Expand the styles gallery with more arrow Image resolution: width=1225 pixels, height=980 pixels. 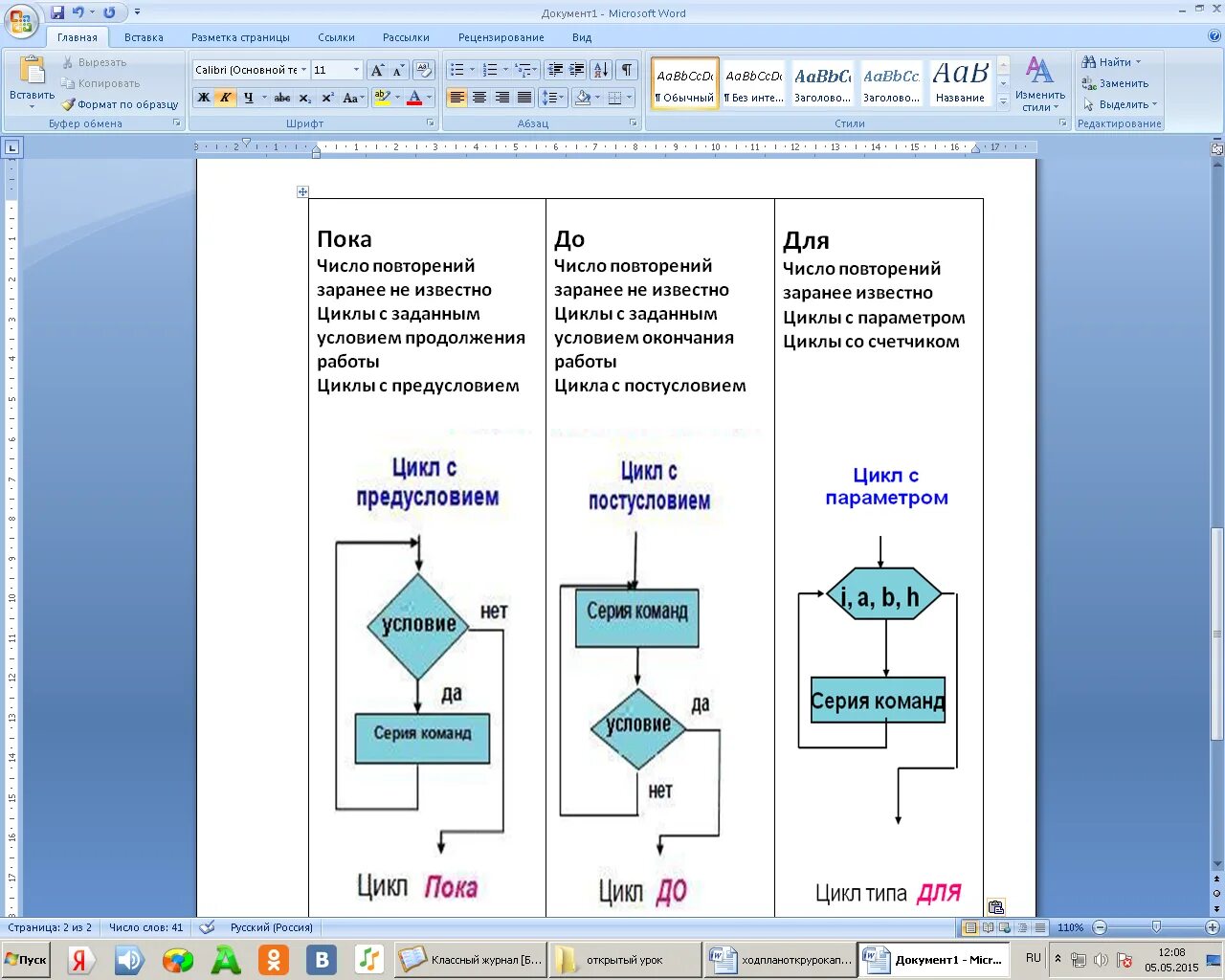[1003, 101]
